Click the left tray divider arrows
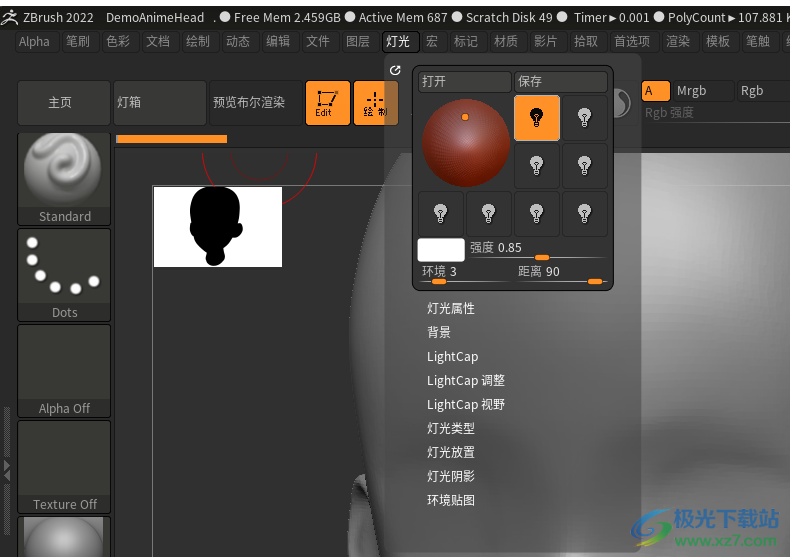The width and height of the screenshot is (790, 557). coord(7,470)
